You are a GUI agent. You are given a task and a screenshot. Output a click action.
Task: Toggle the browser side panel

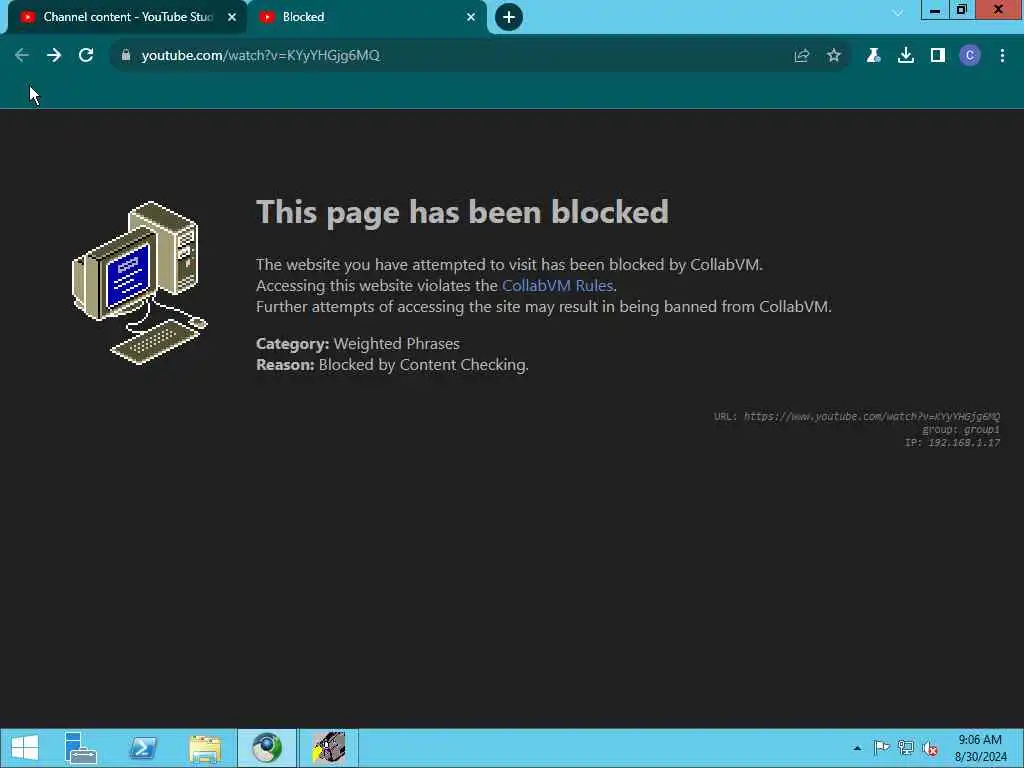(938, 56)
